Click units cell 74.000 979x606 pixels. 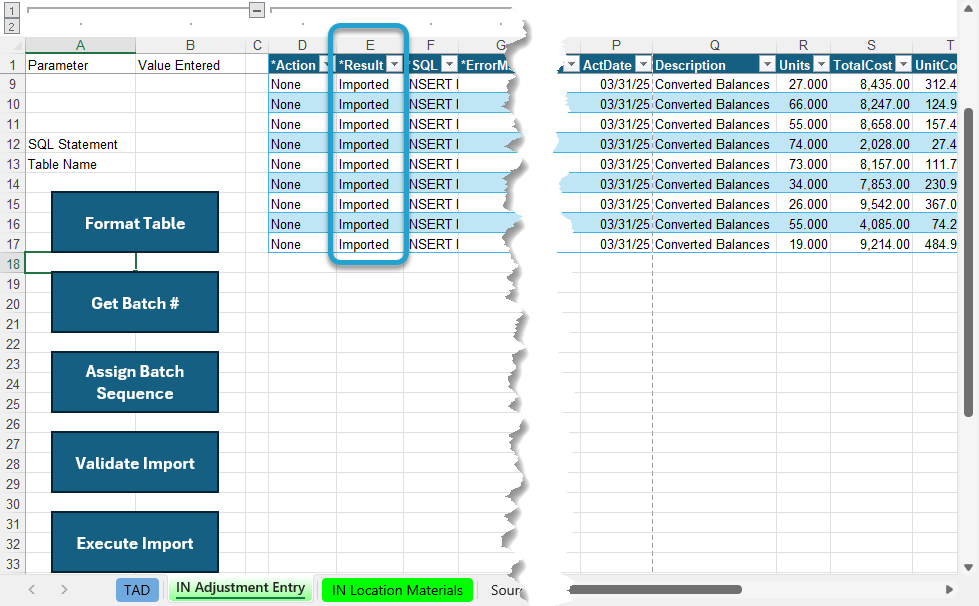click(804, 144)
